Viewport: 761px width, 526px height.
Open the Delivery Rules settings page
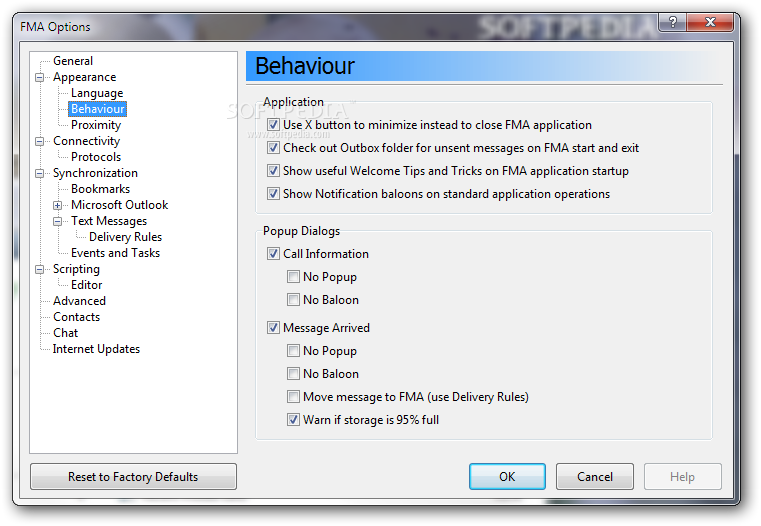click(x=125, y=237)
